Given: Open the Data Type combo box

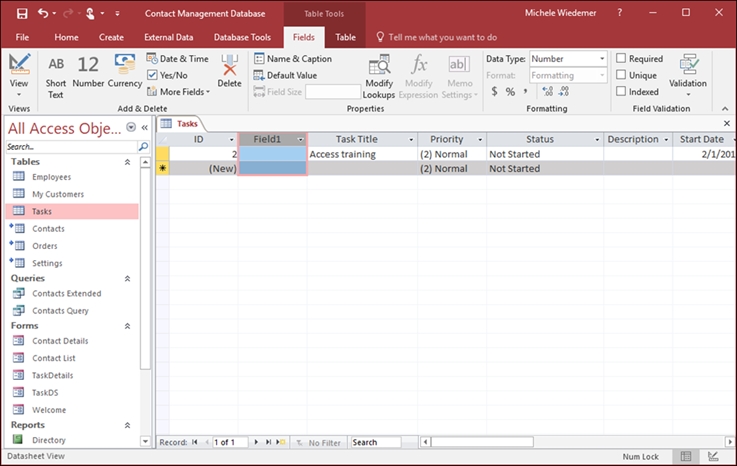Looking at the screenshot, I should click(x=568, y=59).
